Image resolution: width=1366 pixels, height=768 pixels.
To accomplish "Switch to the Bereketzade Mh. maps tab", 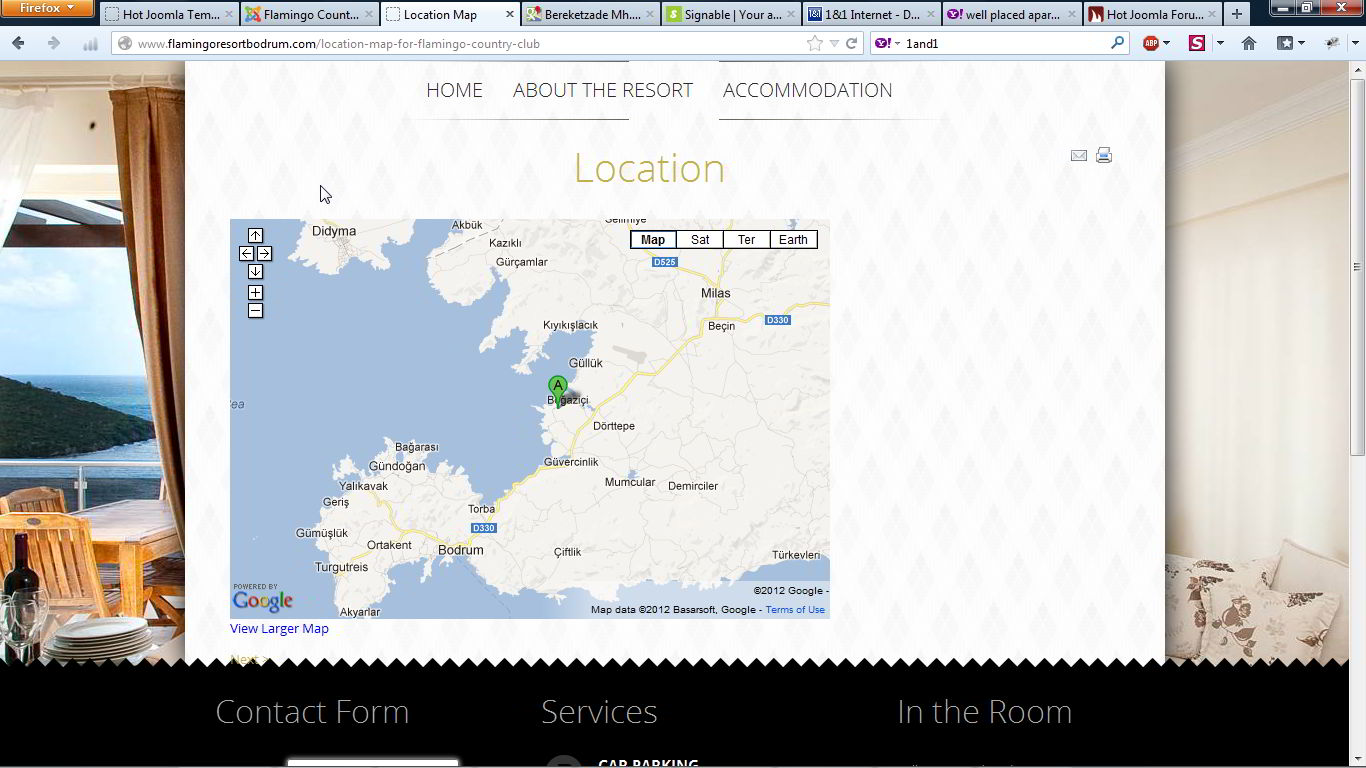I will pos(591,15).
